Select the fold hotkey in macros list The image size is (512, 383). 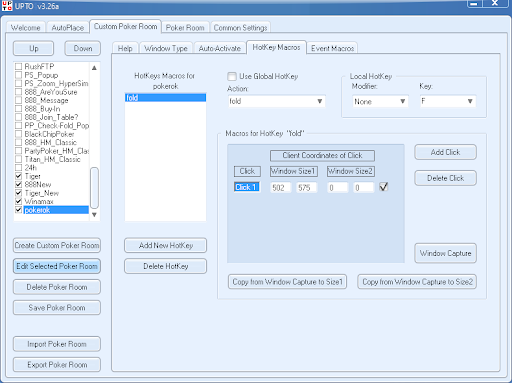(x=165, y=98)
